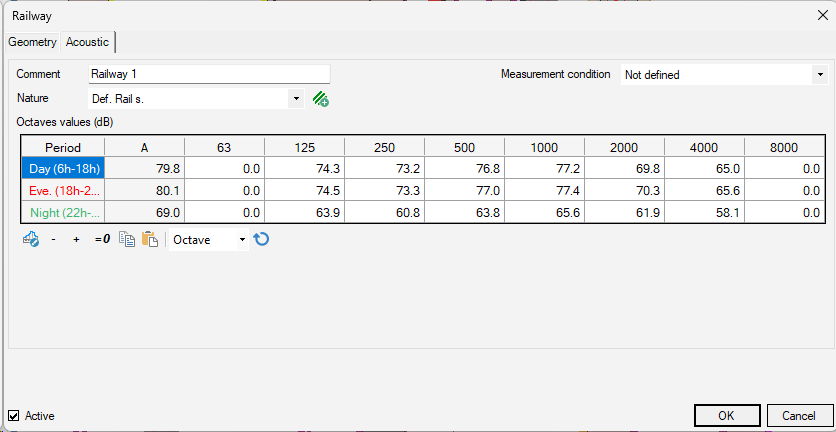Select the Acoustic tab
Viewport: 836px width, 432px height.
tap(87, 42)
